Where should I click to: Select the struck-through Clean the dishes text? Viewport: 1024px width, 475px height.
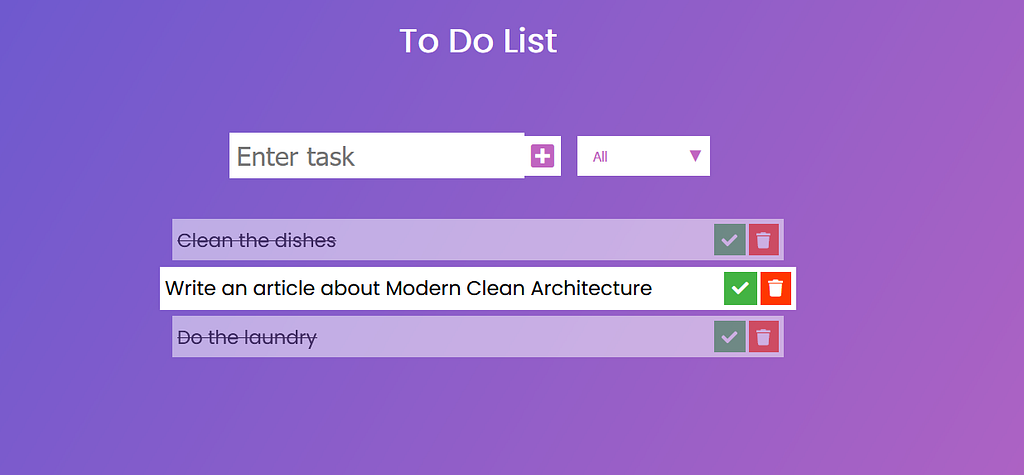(x=257, y=240)
